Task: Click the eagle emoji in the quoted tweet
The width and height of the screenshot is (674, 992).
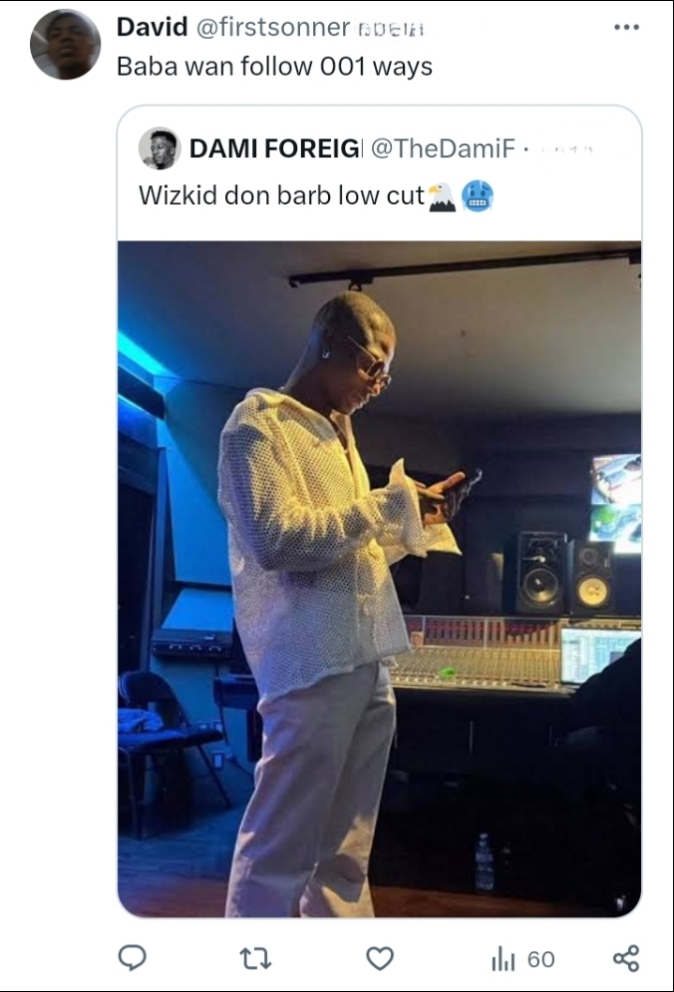Action: pyautogui.click(x=442, y=197)
